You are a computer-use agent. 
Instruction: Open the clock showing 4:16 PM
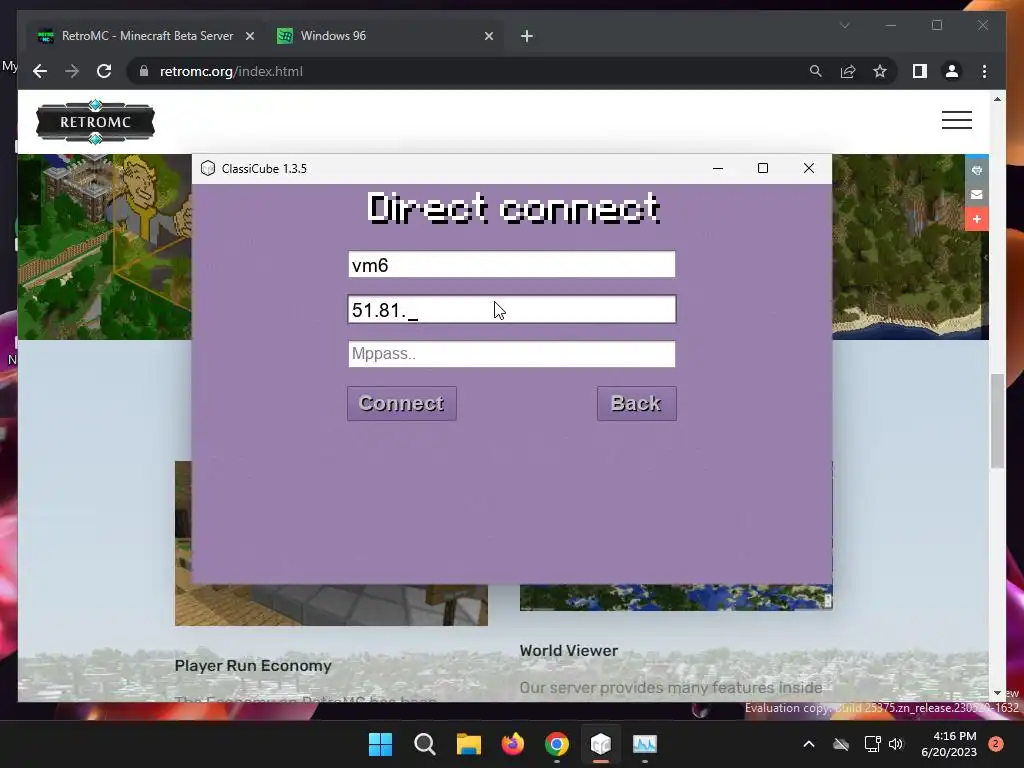[948, 744]
